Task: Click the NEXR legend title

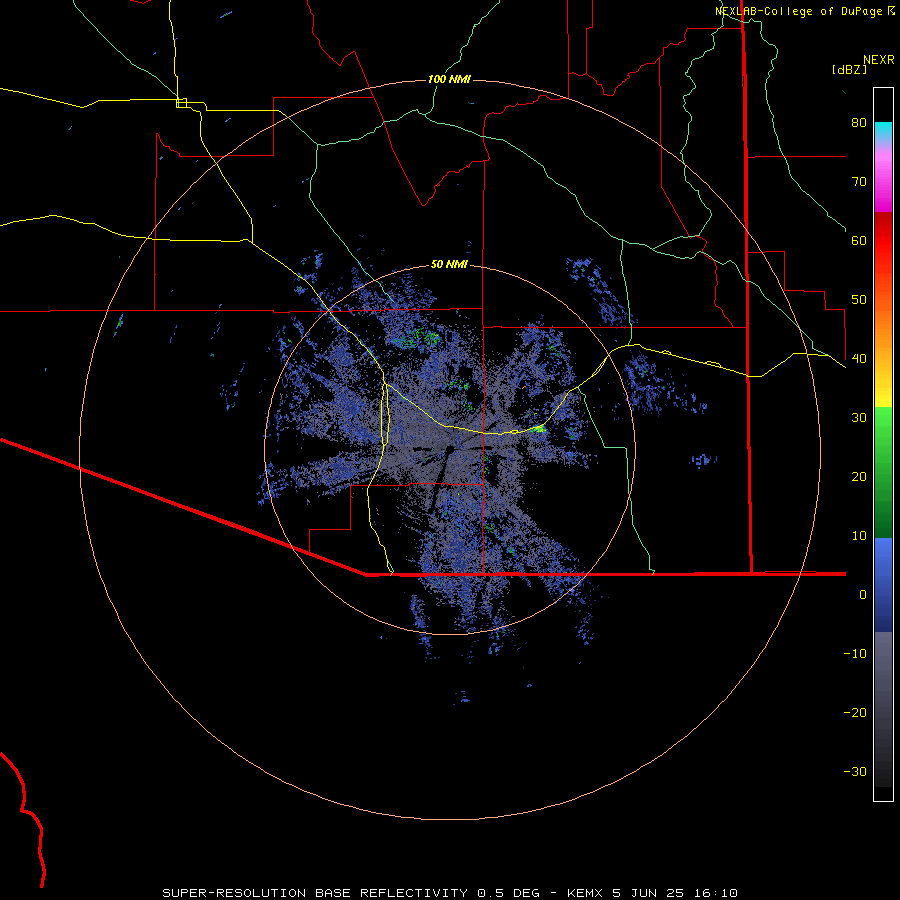Action: [879, 60]
